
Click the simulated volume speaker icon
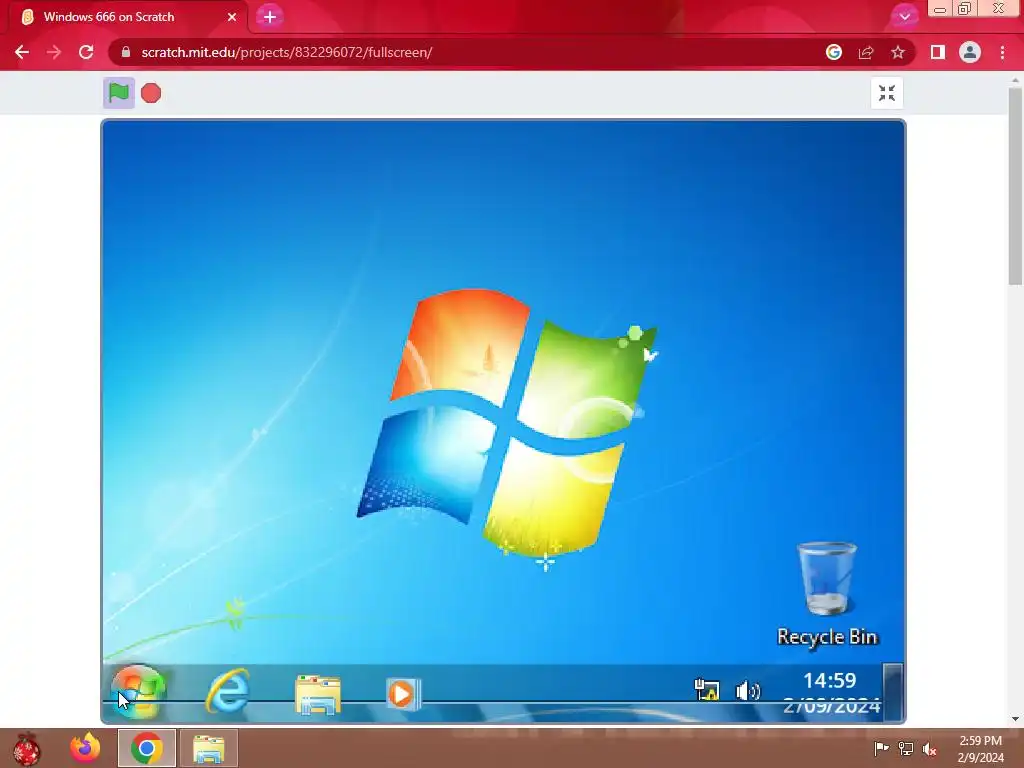[748, 690]
